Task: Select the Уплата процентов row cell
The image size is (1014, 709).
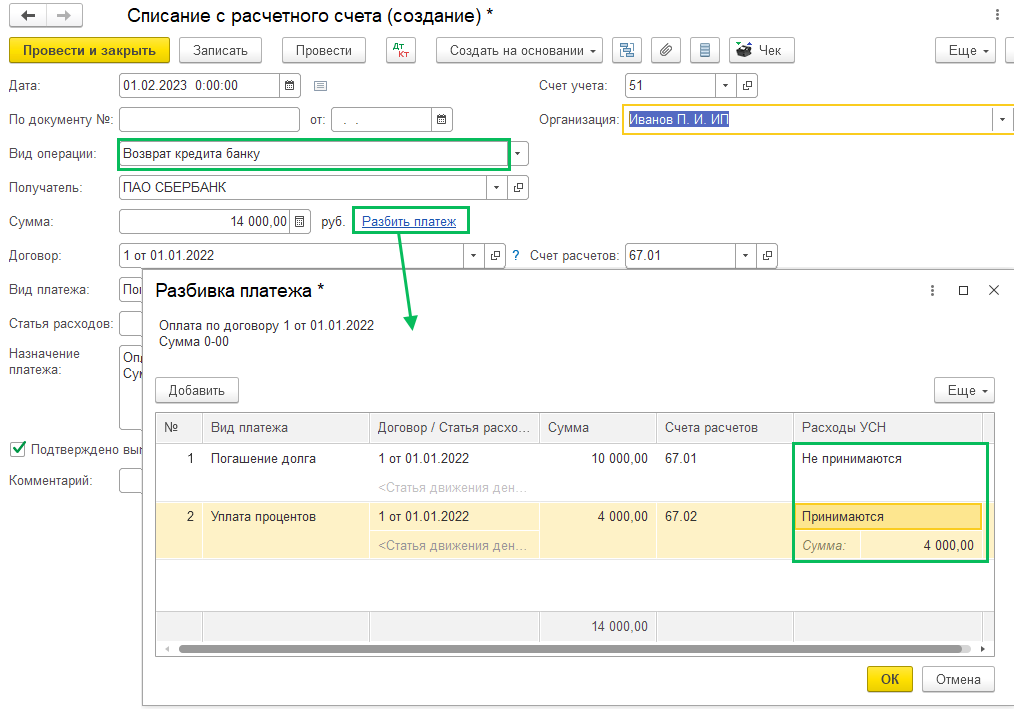Action: point(263,517)
